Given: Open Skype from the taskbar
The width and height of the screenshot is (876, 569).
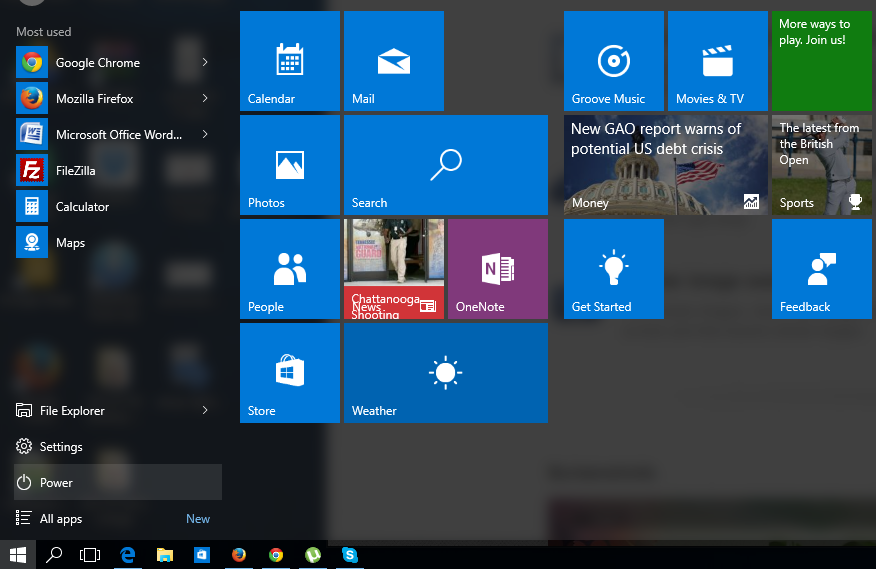Looking at the screenshot, I should (x=350, y=554).
